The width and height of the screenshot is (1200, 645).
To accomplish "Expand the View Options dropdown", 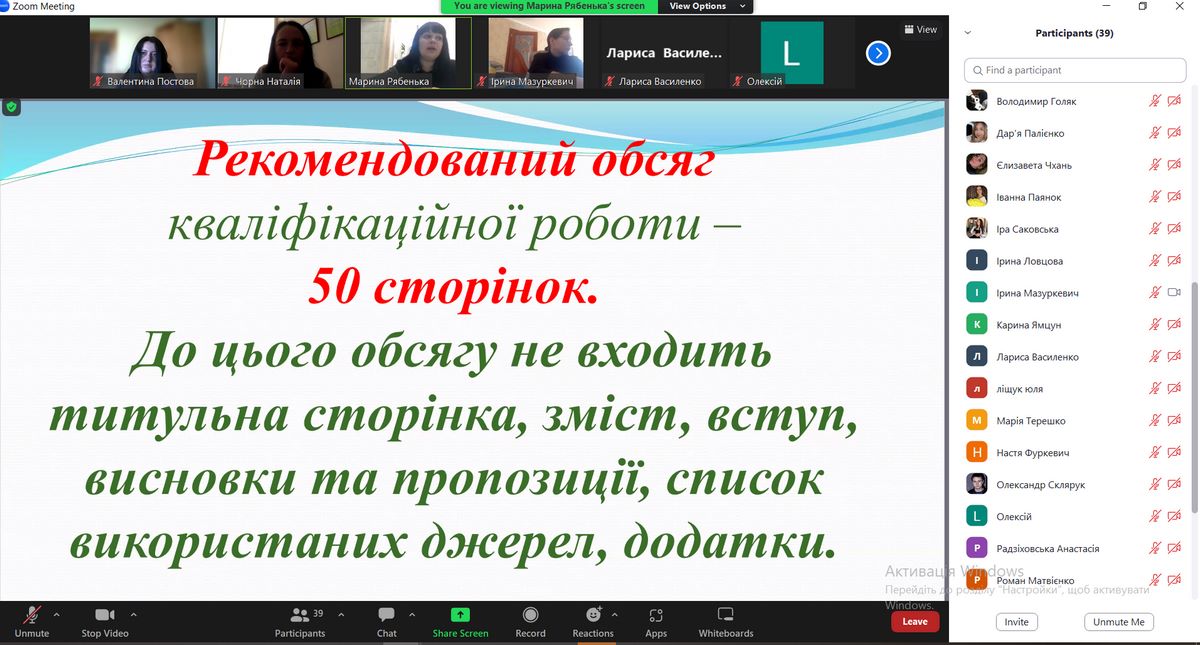I will point(705,6).
